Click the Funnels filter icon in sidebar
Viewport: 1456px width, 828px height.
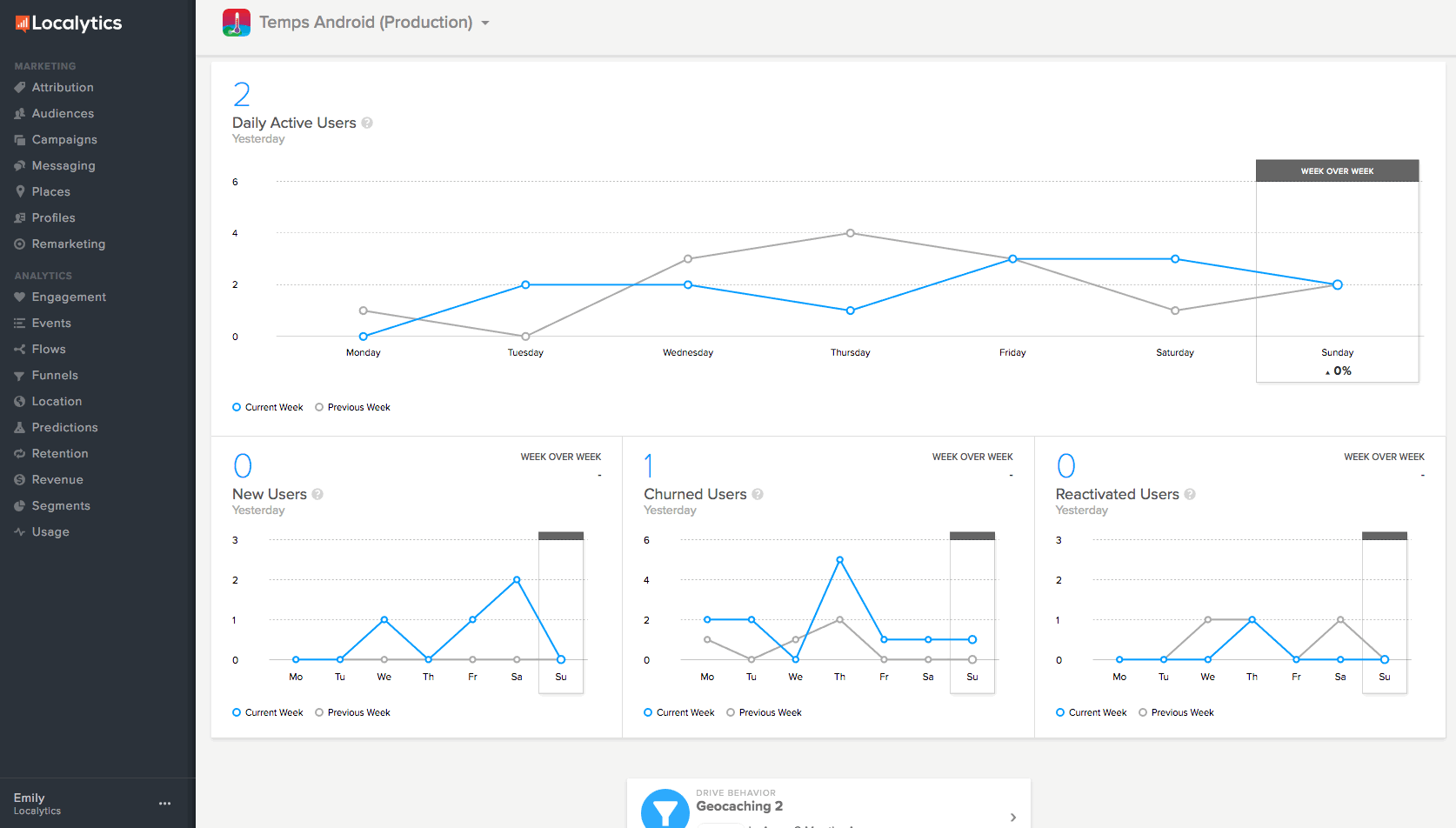(x=19, y=376)
